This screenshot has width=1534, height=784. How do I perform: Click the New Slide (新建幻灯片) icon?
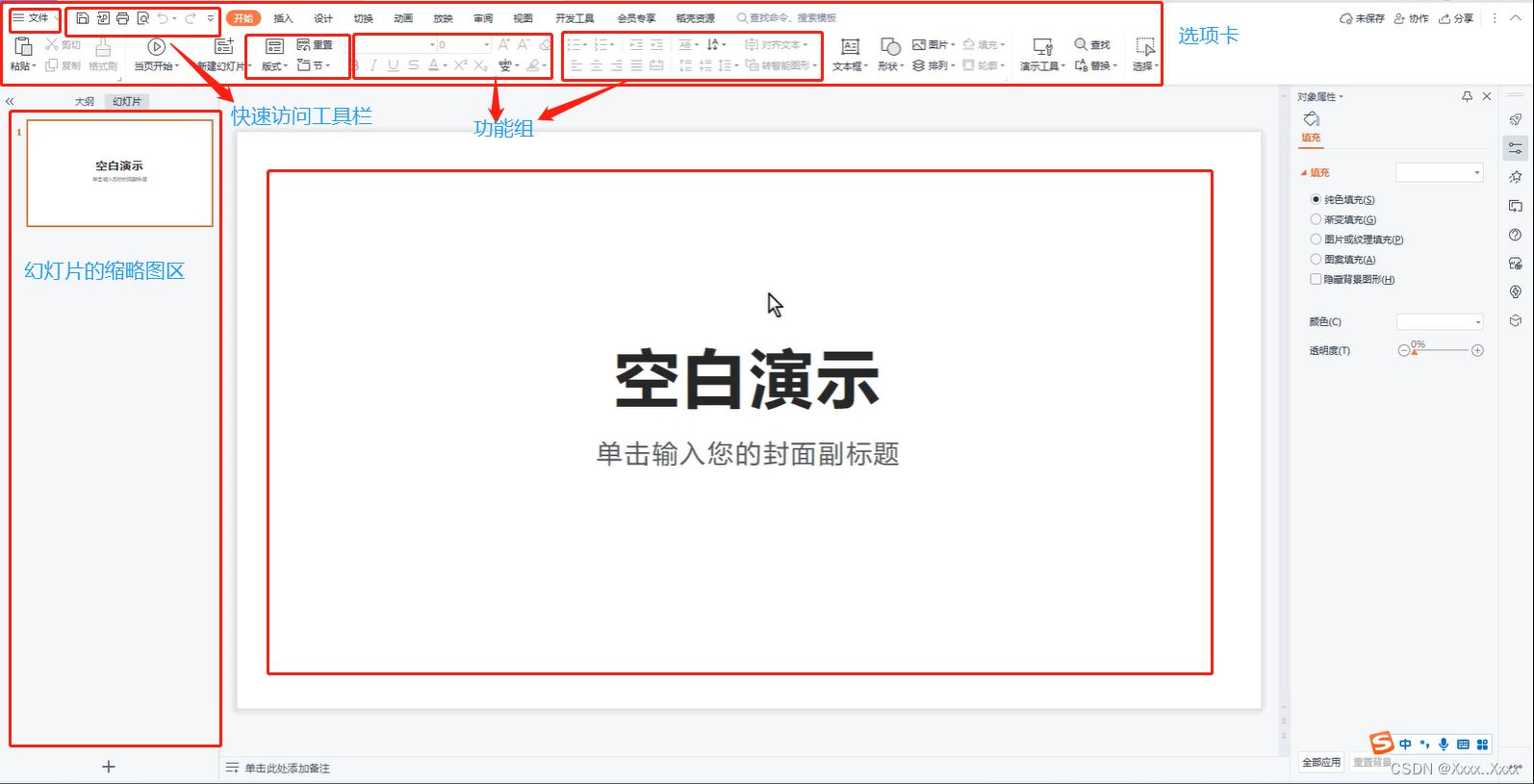224,46
